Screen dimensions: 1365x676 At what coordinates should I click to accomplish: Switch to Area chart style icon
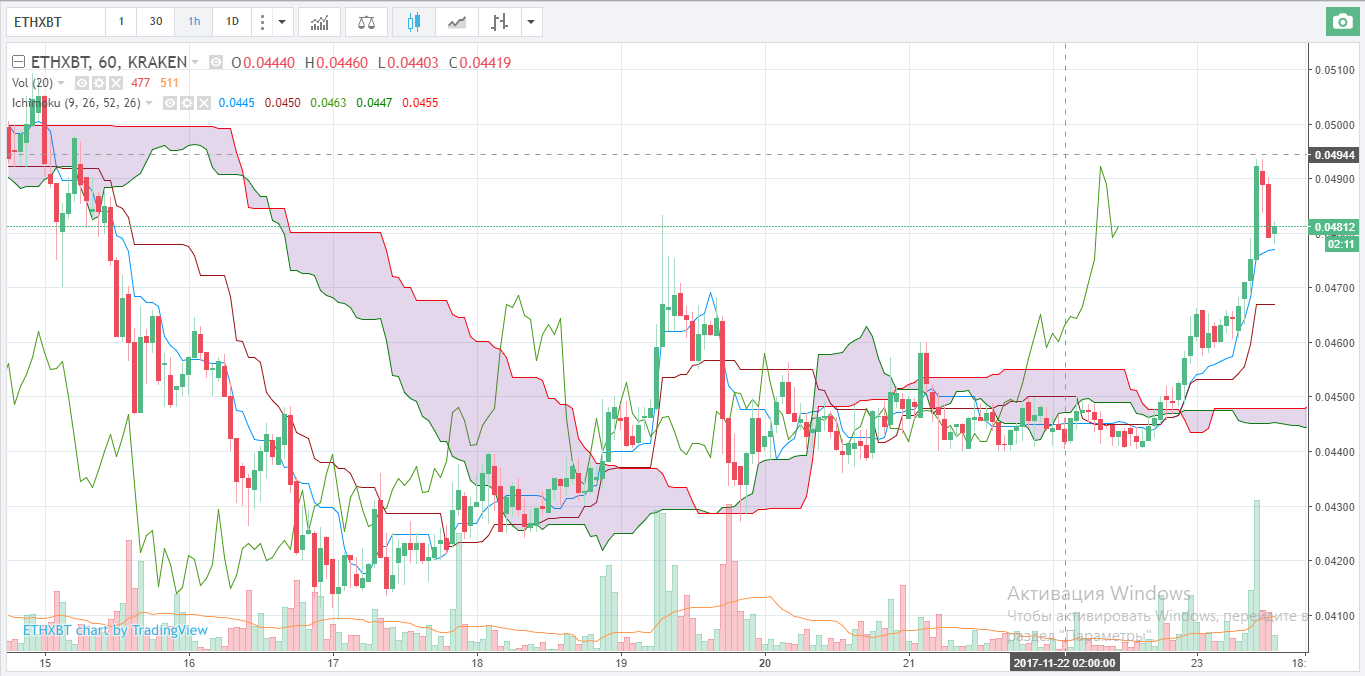(457, 21)
